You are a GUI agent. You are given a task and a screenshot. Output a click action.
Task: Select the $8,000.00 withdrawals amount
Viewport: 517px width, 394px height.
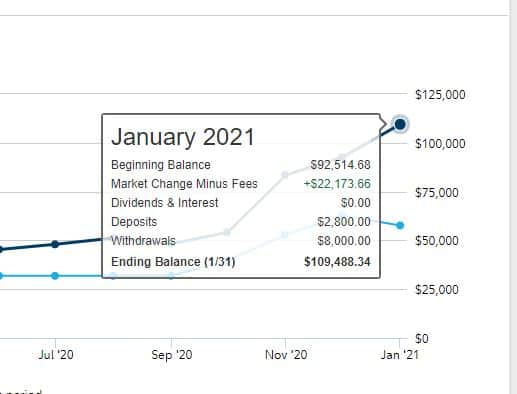click(344, 241)
